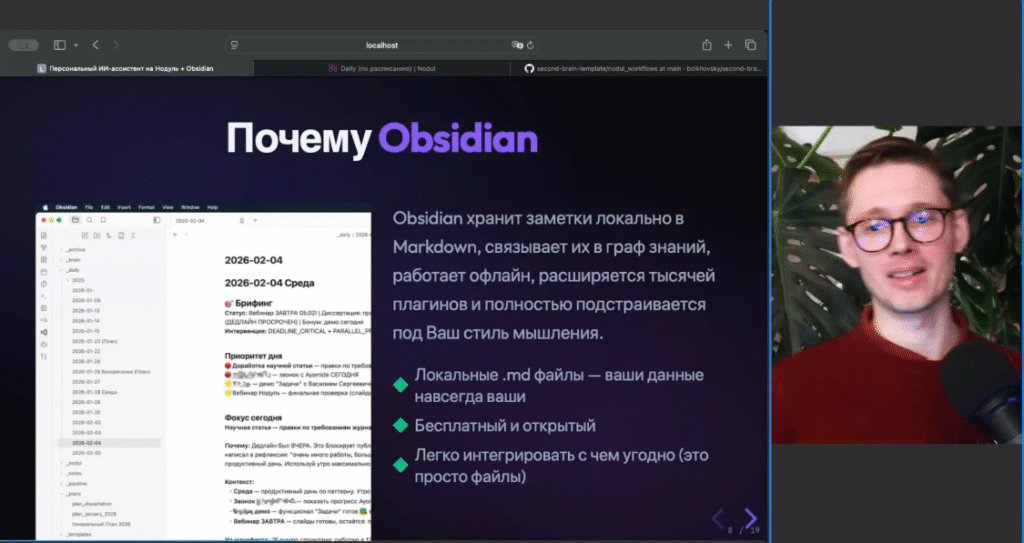This screenshot has width=1024, height=543.
Task: Open the Apple menu in the Obsidian screenshot
Action: (x=45, y=207)
